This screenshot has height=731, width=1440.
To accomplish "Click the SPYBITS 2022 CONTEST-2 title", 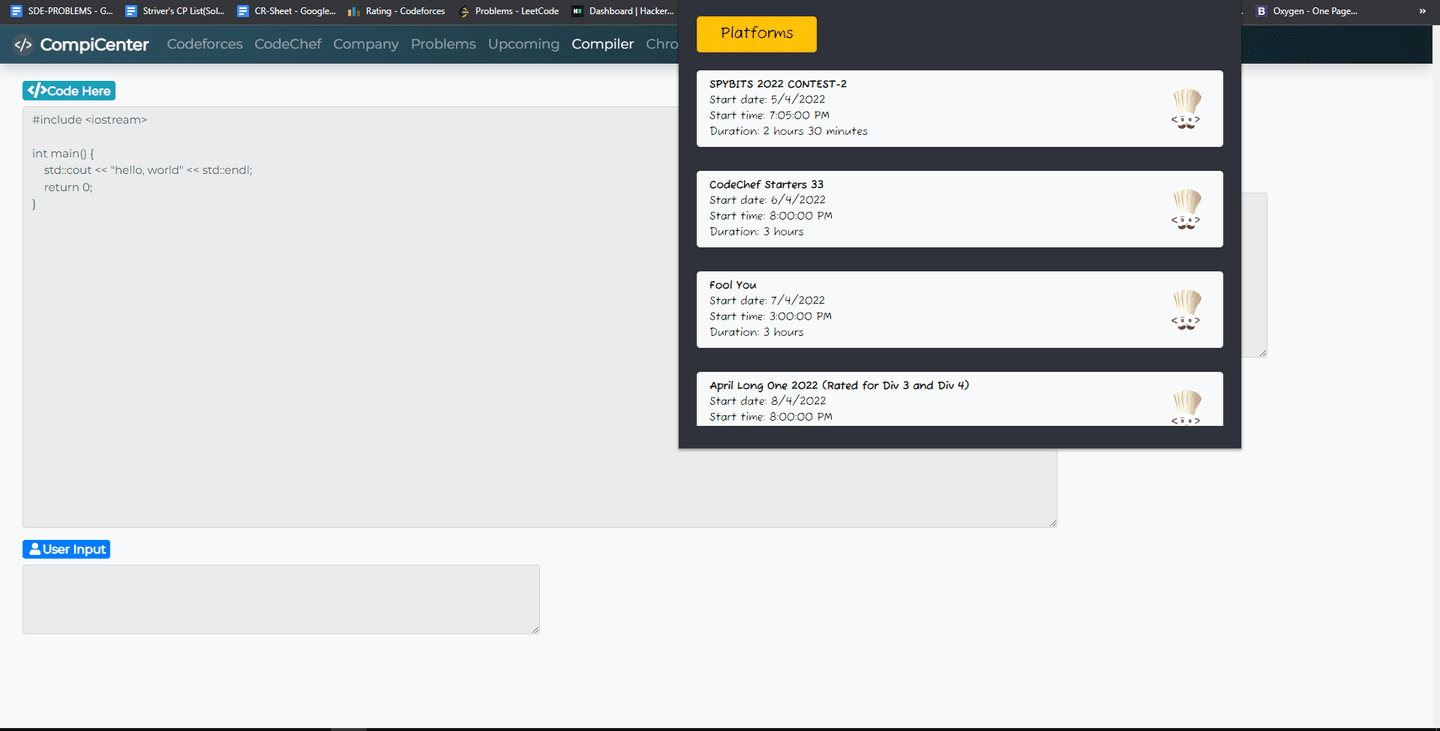I will tap(778, 84).
